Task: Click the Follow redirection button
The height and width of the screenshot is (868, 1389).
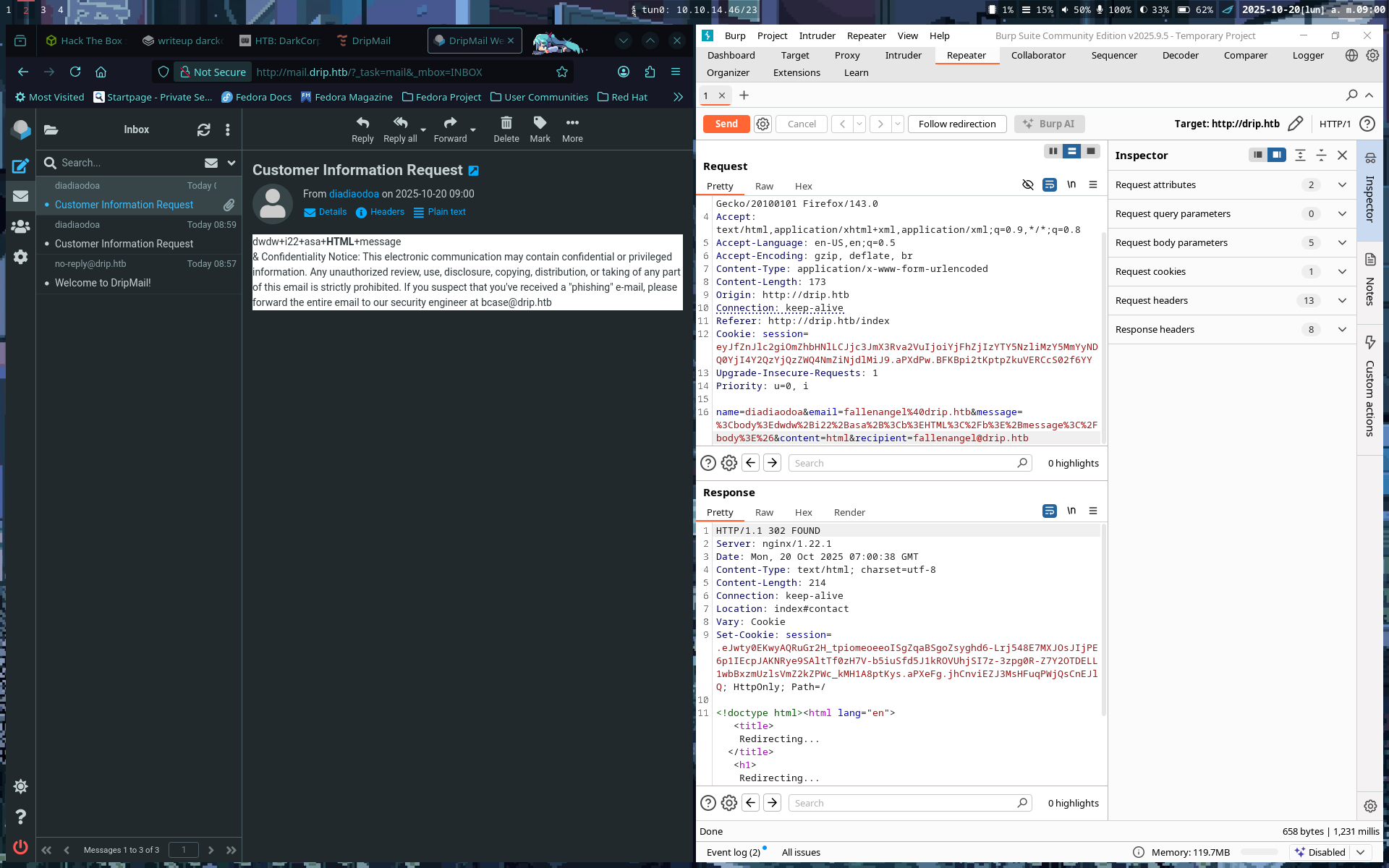Action: point(956,124)
